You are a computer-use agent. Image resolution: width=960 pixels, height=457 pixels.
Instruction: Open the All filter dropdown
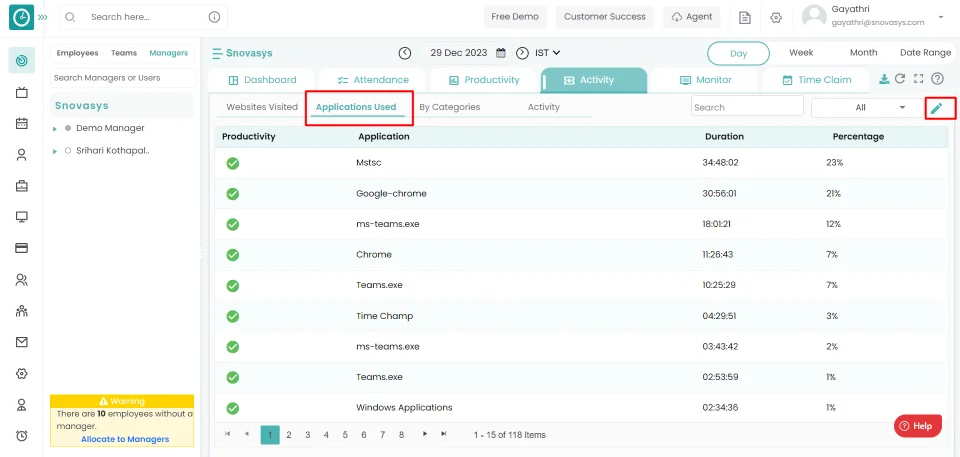coord(868,107)
